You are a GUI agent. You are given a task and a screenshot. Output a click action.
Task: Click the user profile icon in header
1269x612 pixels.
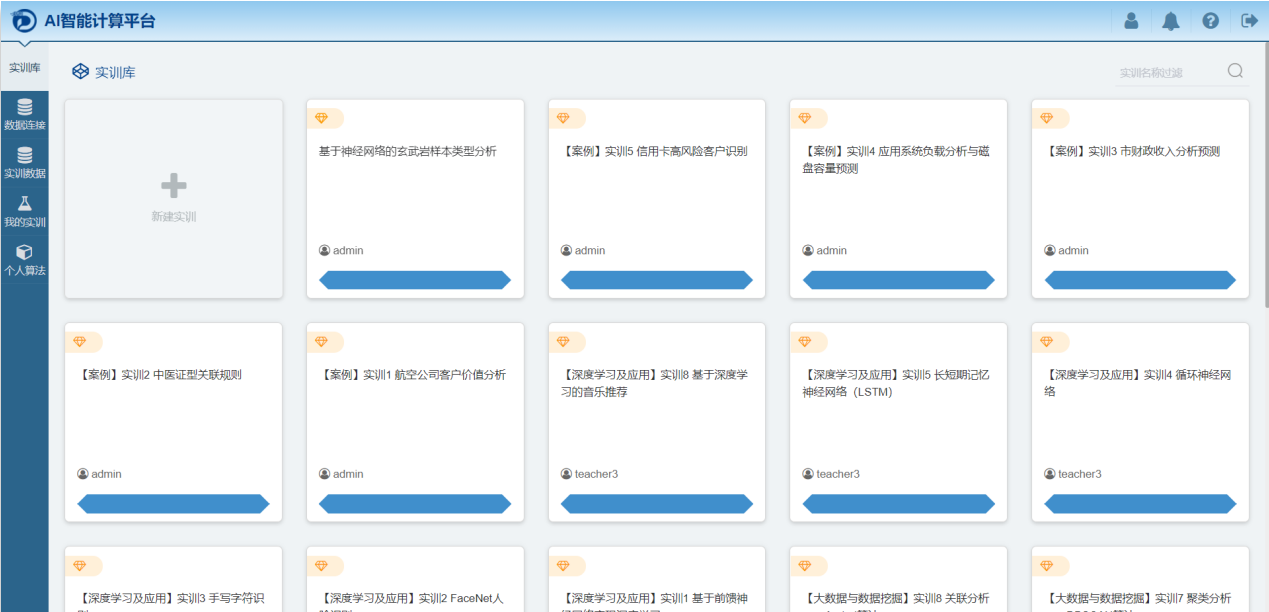tap(1131, 21)
